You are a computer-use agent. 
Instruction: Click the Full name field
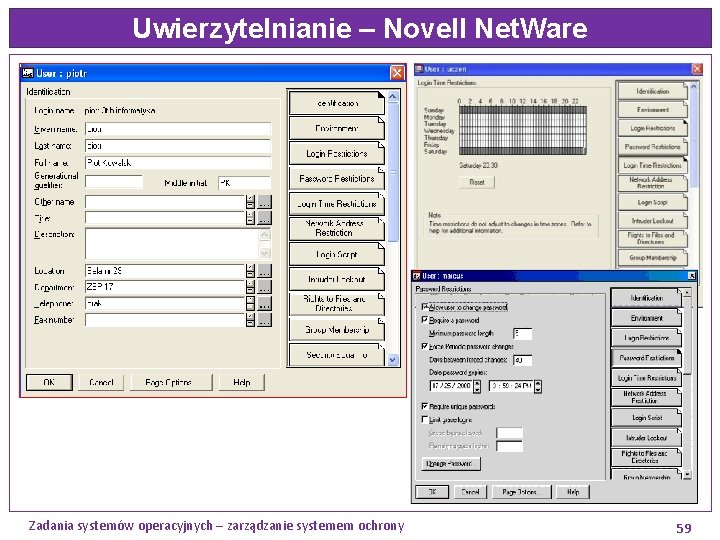pyautogui.click(x=178, y=163)
